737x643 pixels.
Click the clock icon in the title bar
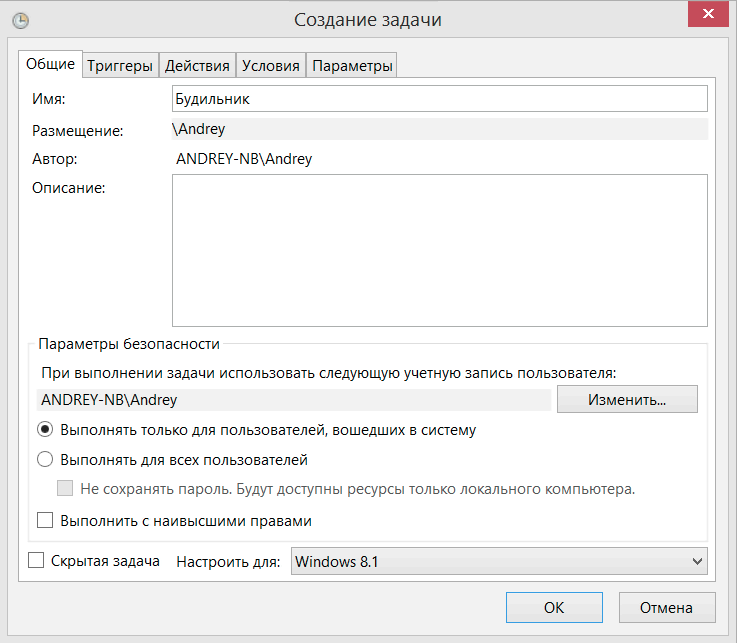click(19, 20)
